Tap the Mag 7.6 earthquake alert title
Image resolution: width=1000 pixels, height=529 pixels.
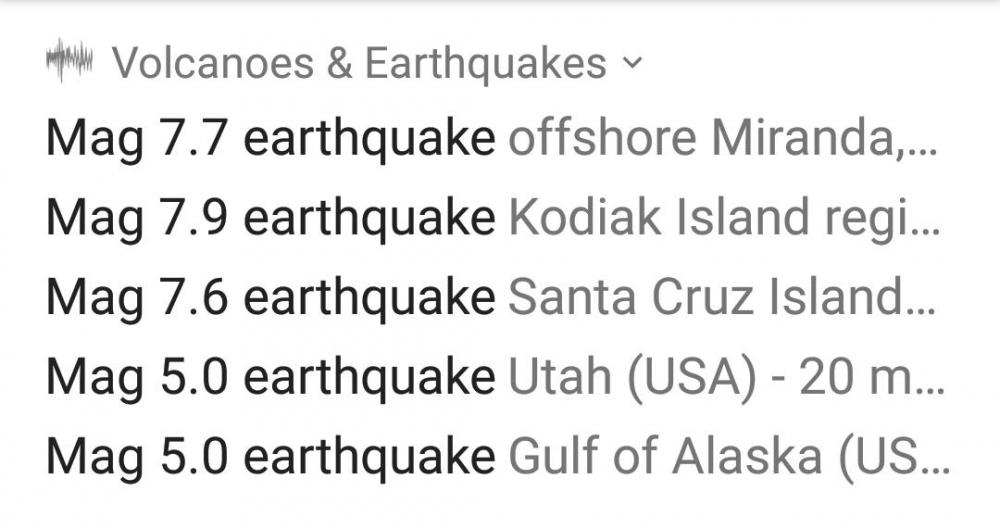[x=270, y=297]
